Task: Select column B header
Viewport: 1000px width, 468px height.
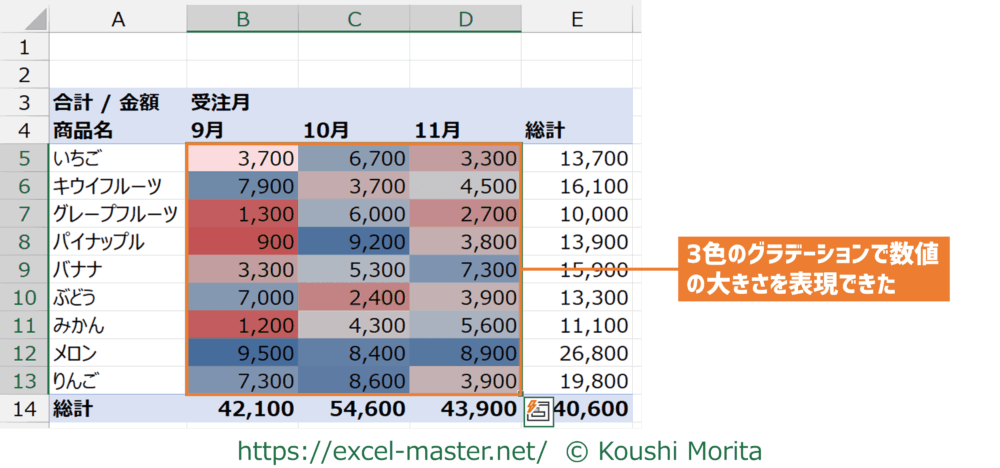Action: point(242,17)
